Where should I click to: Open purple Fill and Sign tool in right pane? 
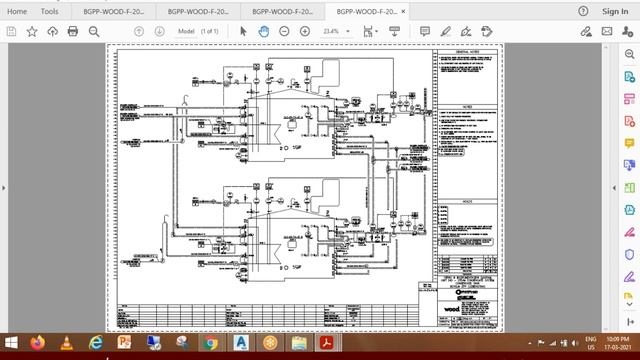[x=629, y=277]
